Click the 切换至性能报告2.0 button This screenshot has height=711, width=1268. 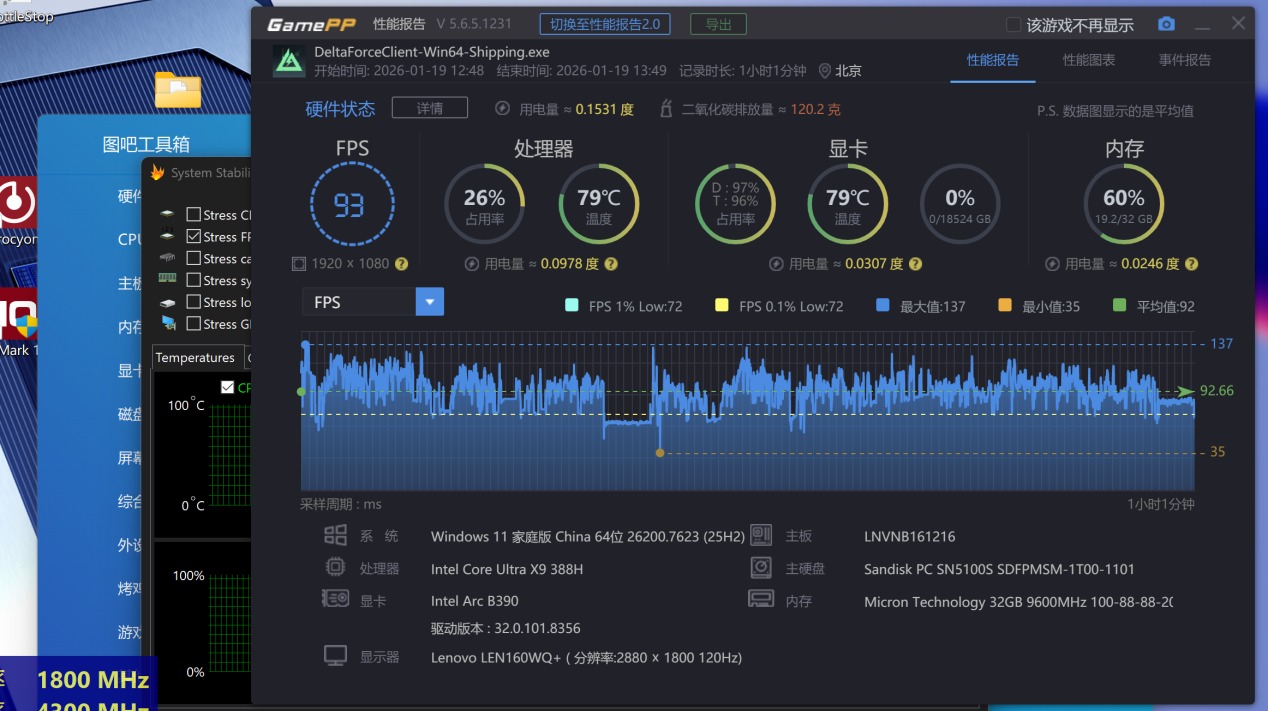point(605,25)
